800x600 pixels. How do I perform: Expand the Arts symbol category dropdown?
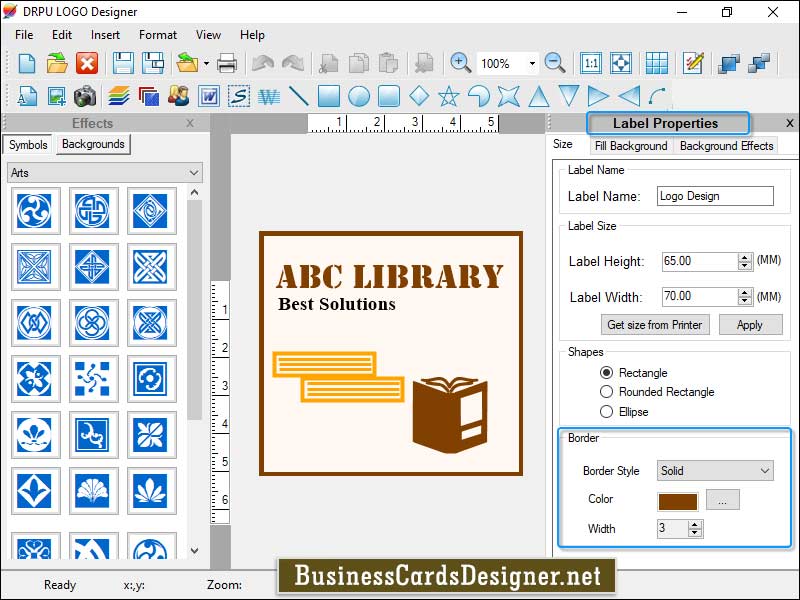tap(104, 173)
